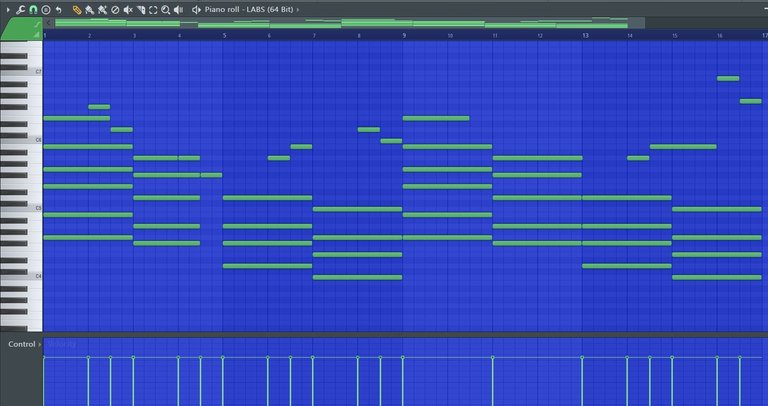Select the Paint brush tool
The height and width of the screenshot is (406, 768).
coord(89,10)
